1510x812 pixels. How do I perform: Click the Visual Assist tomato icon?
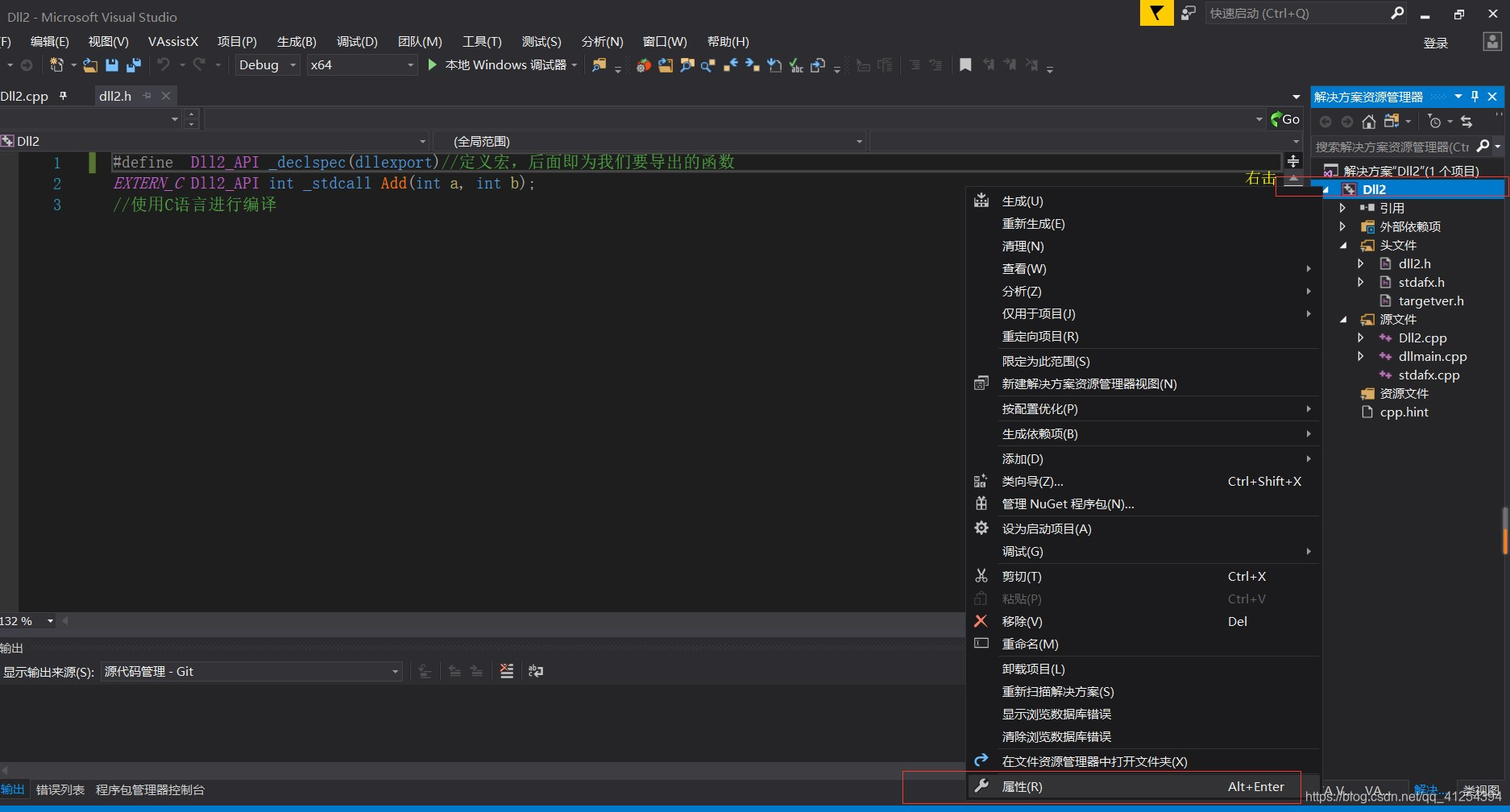click(x=643, y=65)
